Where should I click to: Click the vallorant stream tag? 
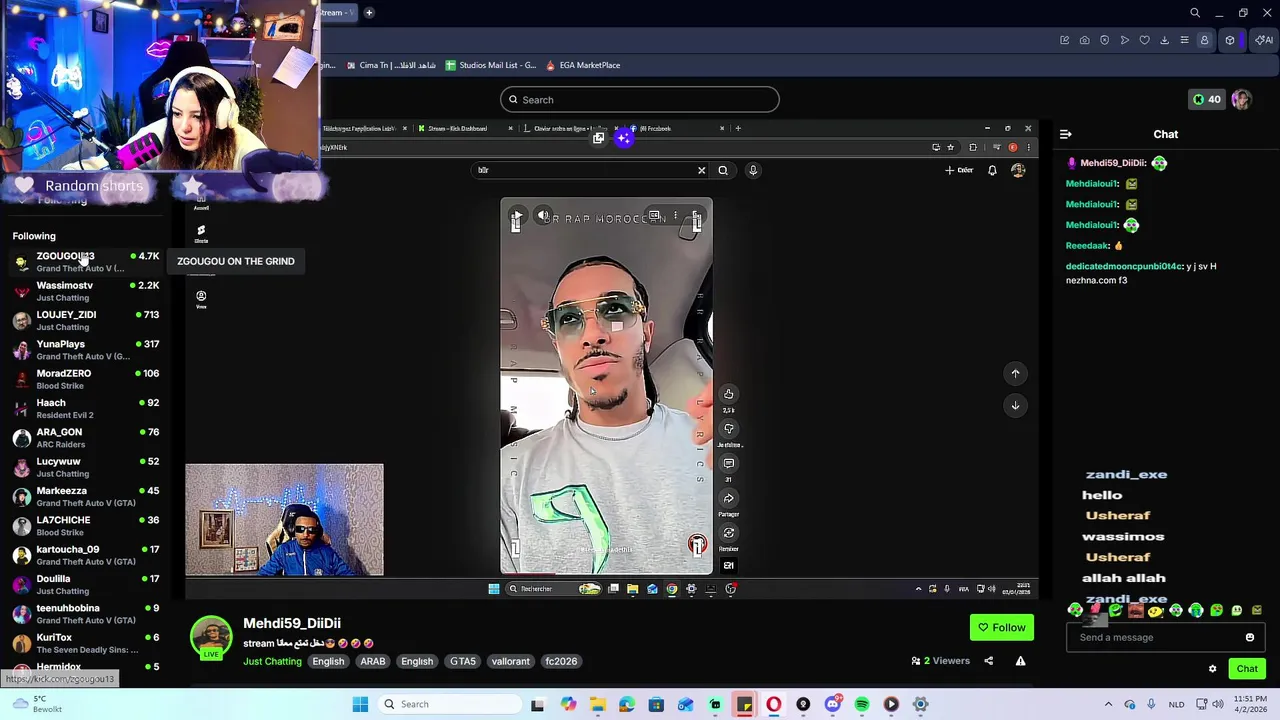tap(510, 661)
